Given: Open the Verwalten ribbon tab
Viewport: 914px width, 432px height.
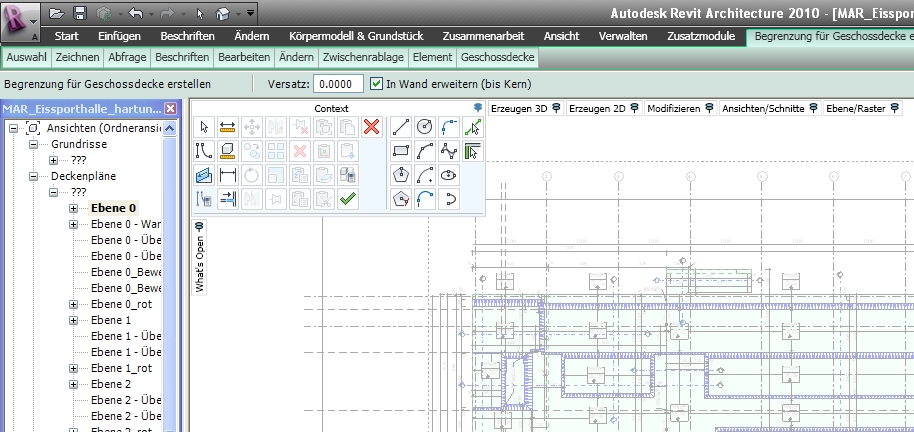Looking at the screenshot, I should pos(623,36).
